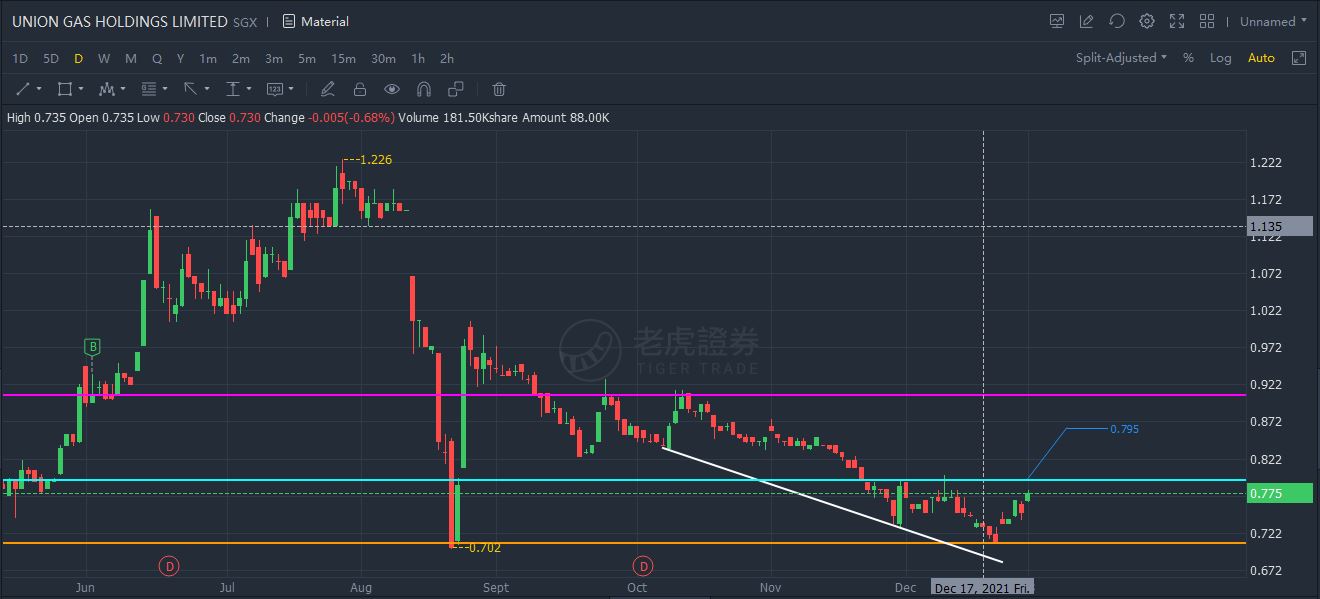Open the Split-Adjusted dropdown
This screenshot has width=1320, height=599.
click(x=1121, y=58)
